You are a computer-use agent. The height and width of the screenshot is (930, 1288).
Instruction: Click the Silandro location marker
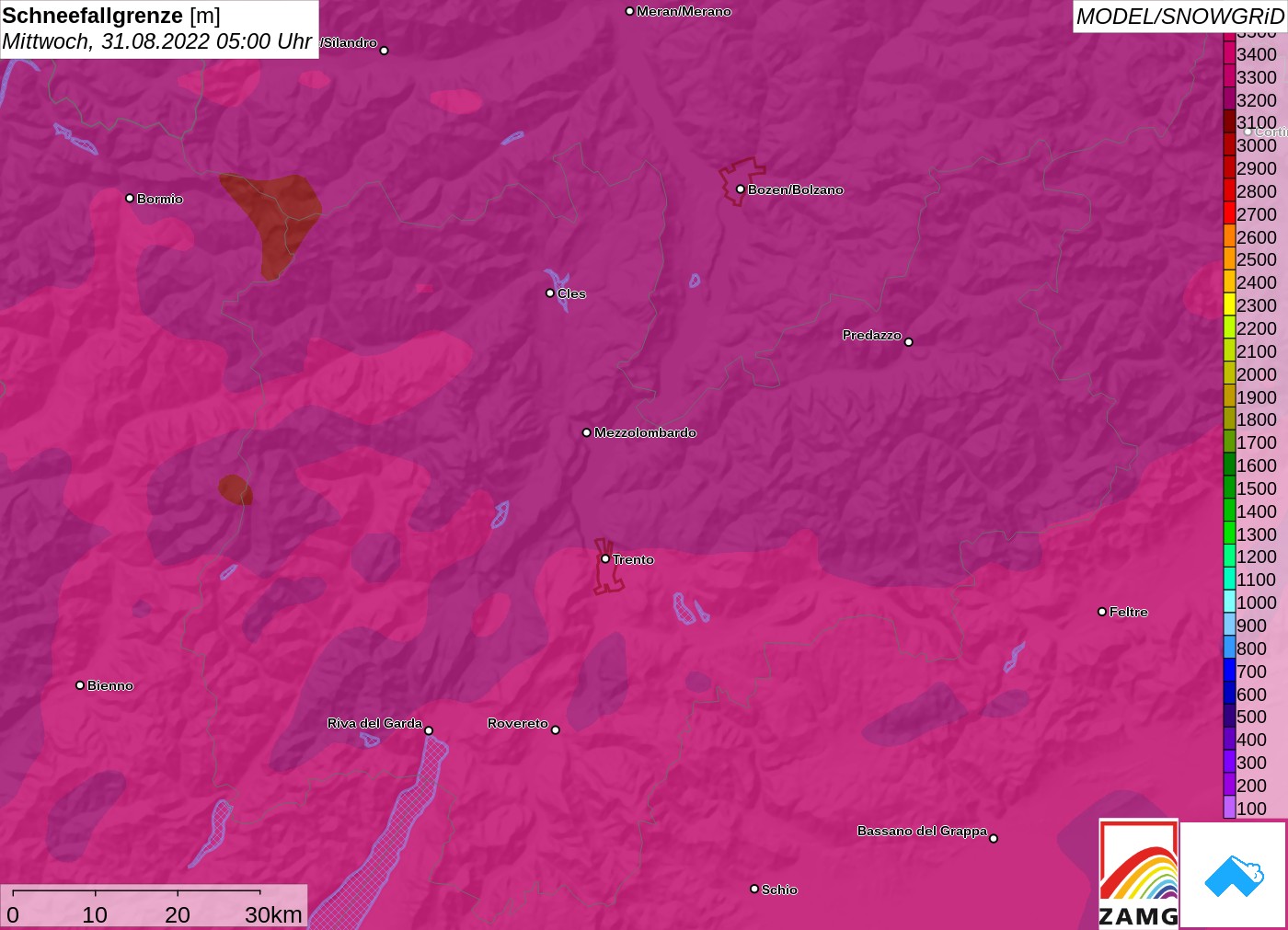pos(385,51)
